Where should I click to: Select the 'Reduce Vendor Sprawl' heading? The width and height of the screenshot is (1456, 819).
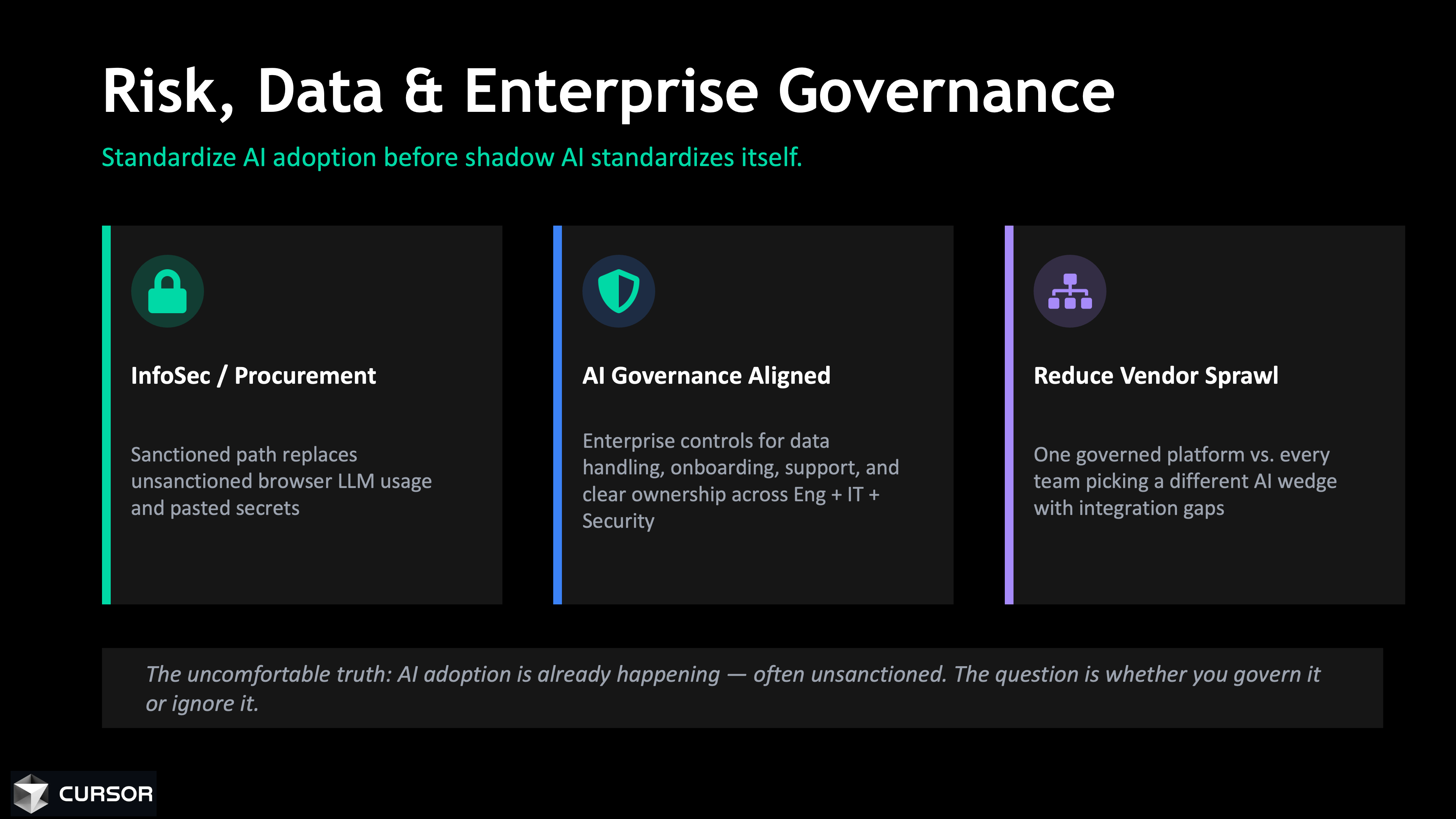coord(1155,376)
